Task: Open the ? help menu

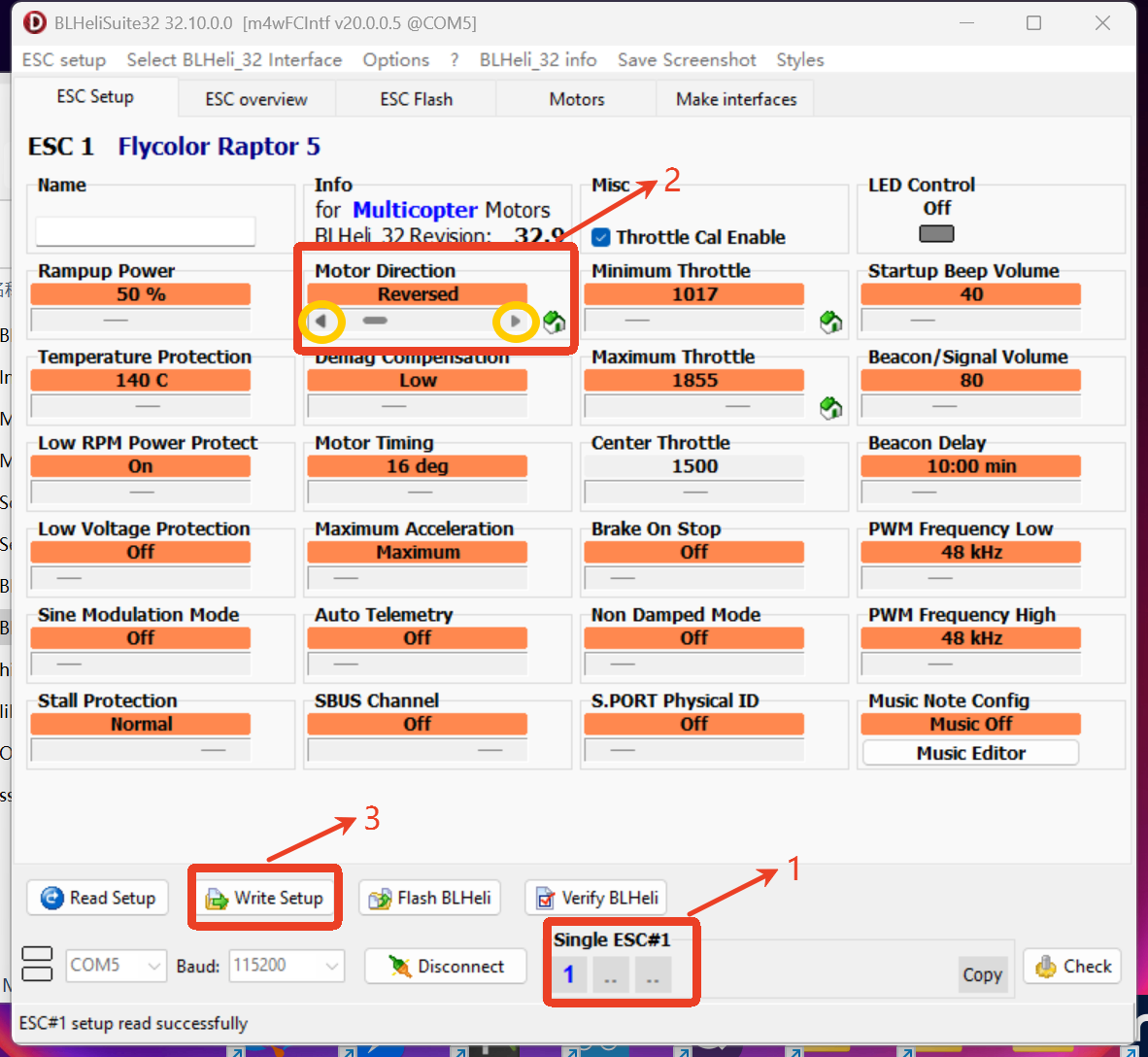Action: click(455, 60)
